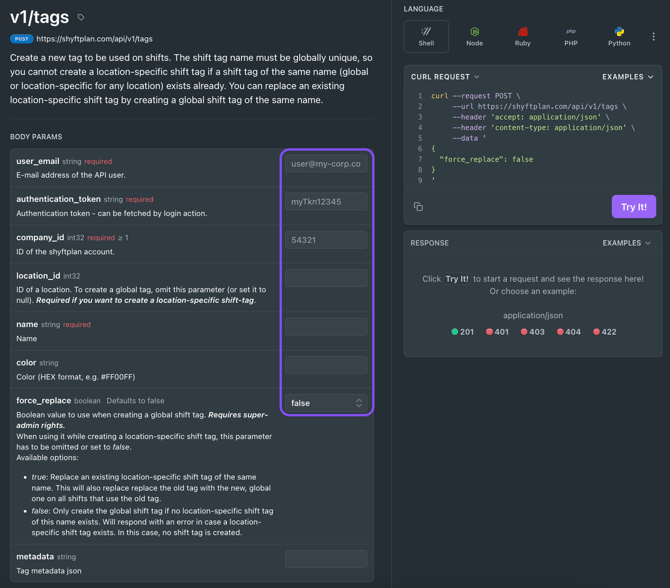The width and height of the screenshot is (670, 588).
Task: Choose the 404 response example
Action: (568, 332)
